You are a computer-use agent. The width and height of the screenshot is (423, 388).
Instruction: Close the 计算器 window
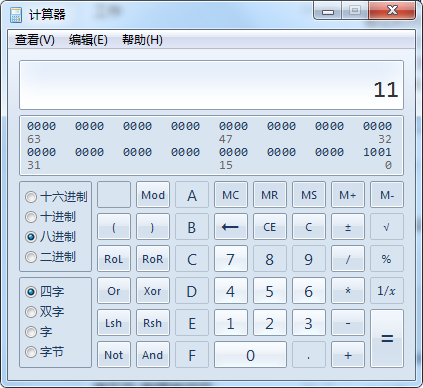(x=392, y=11)
